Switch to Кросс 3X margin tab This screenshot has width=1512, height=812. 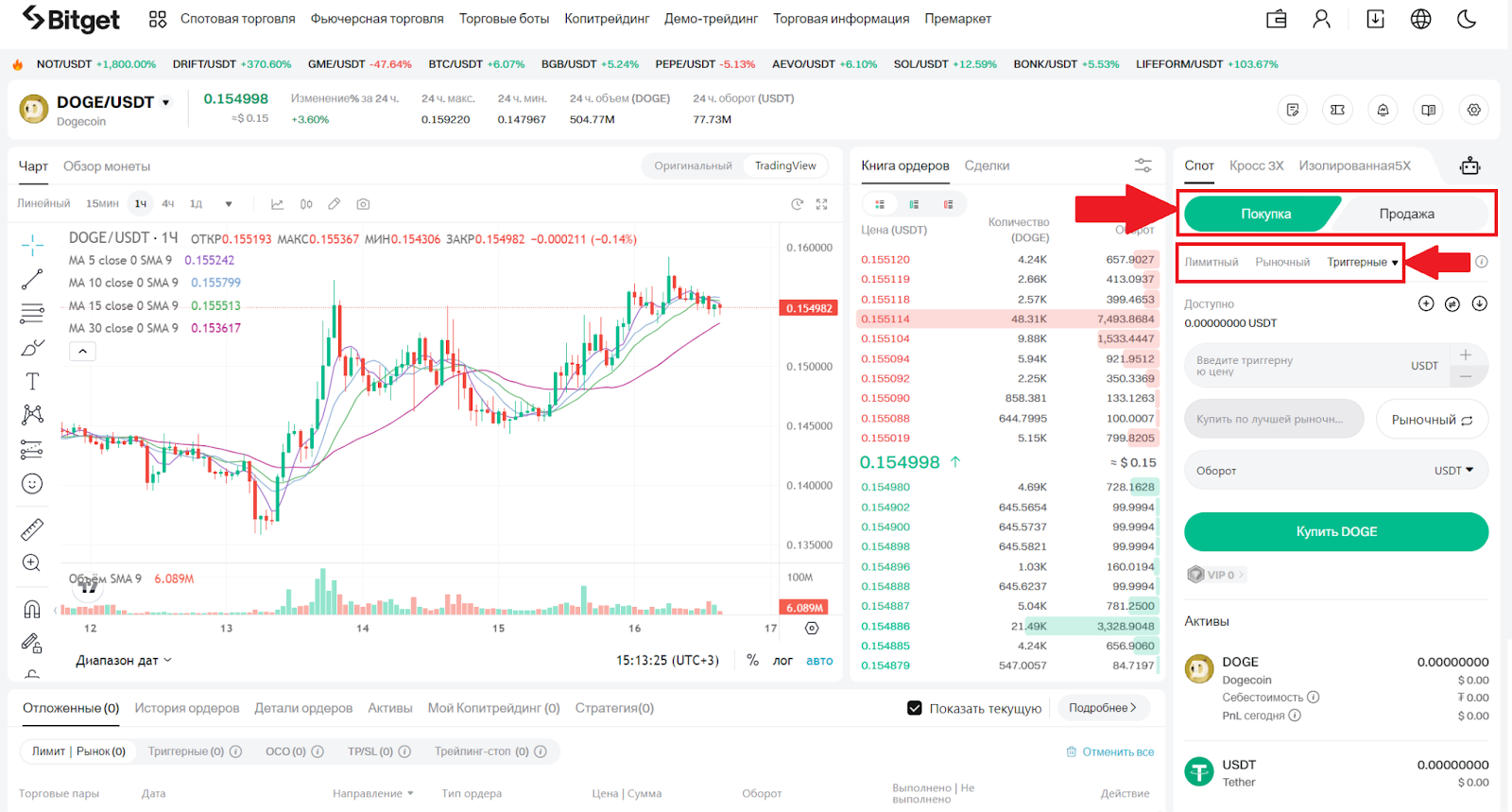[1256, 165]
